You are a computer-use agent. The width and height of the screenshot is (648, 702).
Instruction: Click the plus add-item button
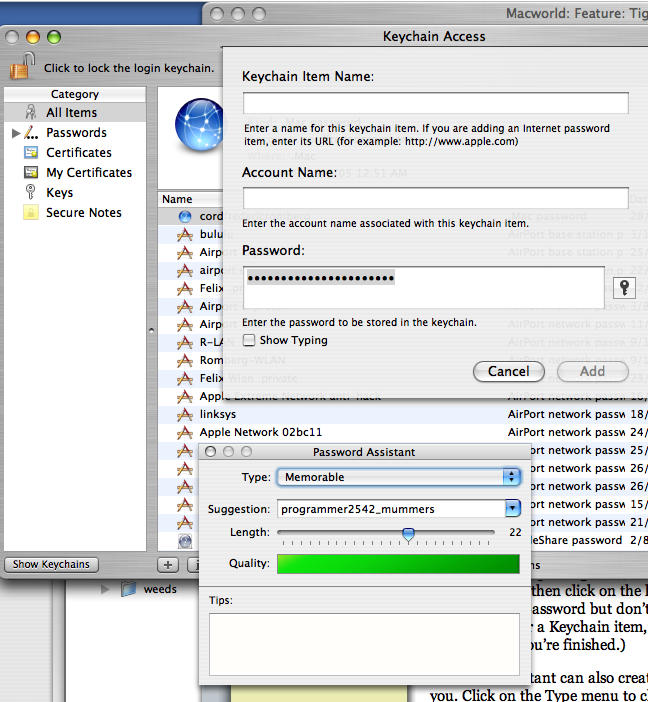pyautogui.click(x=168, y=565)
